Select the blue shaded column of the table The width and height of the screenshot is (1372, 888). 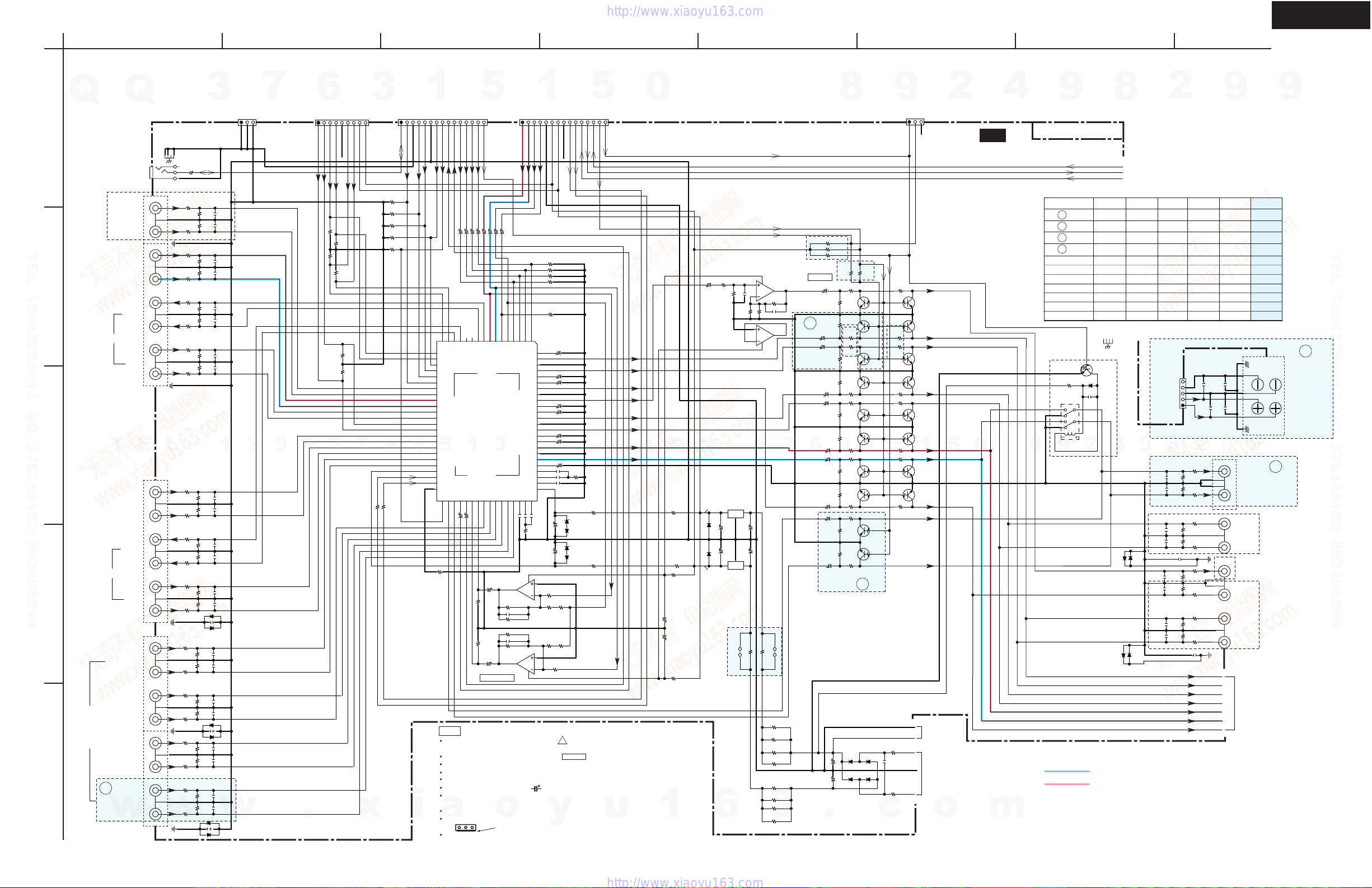[1267, 259]
